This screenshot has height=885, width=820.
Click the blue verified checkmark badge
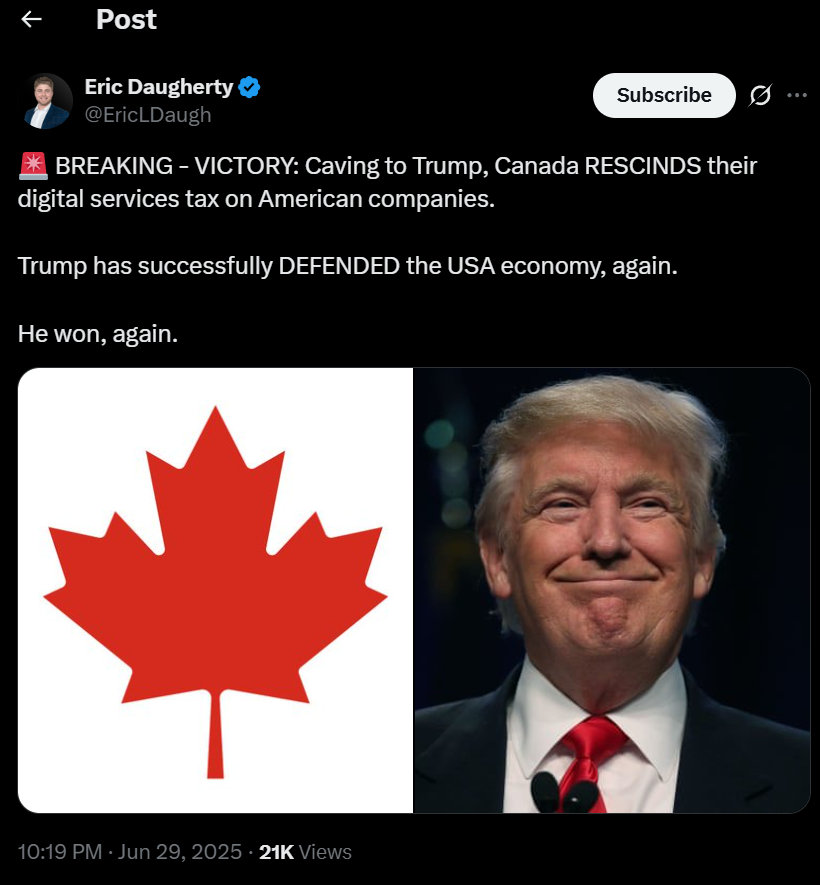click(249, 87)
